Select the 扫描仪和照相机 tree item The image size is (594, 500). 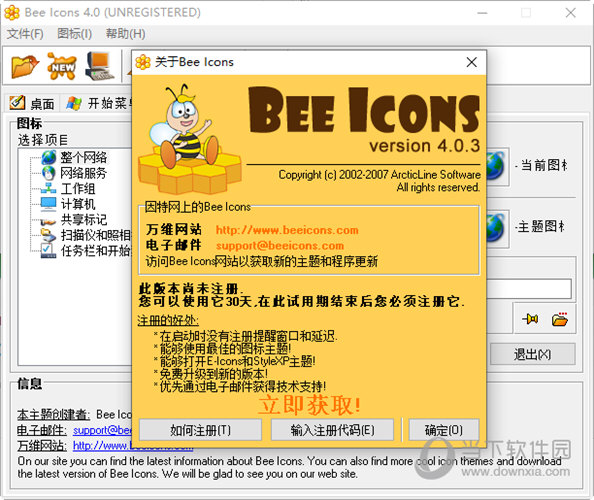point(86,235)
